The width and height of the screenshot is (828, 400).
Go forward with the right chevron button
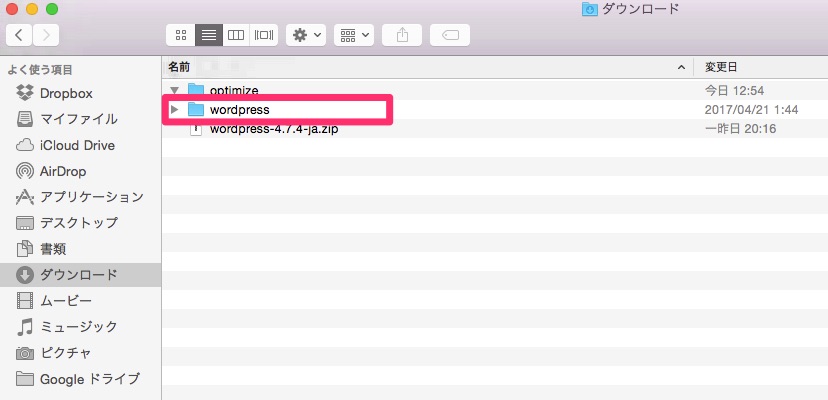pyautogui.click(x=46, y=35)
